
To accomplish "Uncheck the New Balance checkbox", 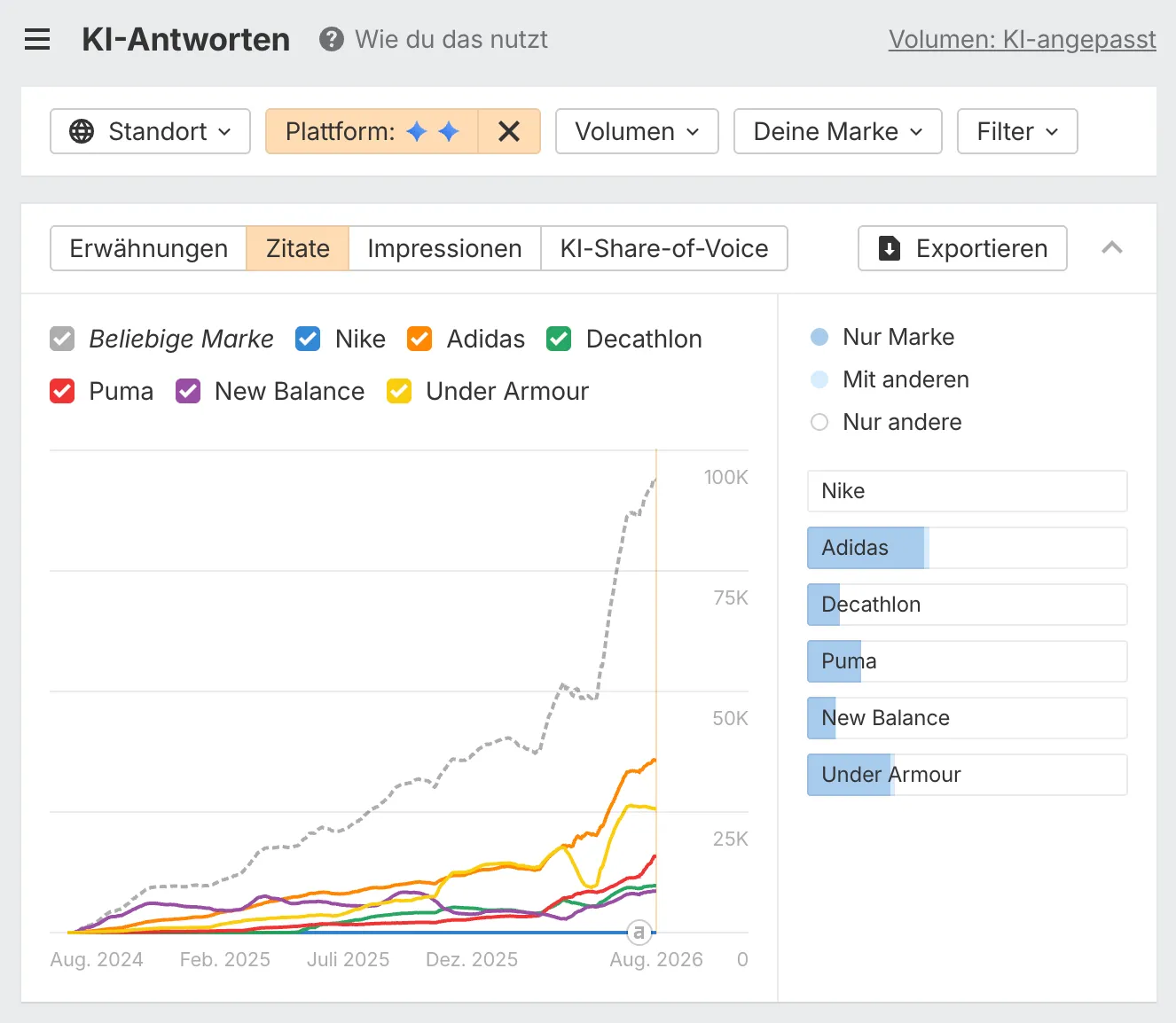I will tap(188, 391).
